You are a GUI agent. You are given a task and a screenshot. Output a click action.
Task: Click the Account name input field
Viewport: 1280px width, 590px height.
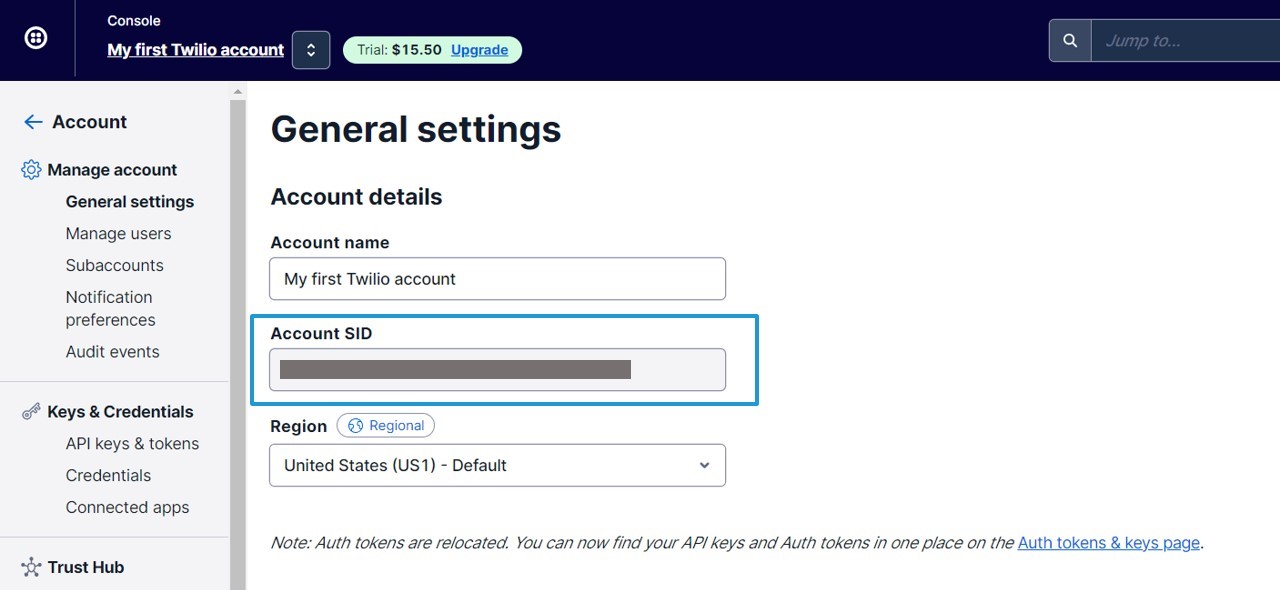(497, 279)
